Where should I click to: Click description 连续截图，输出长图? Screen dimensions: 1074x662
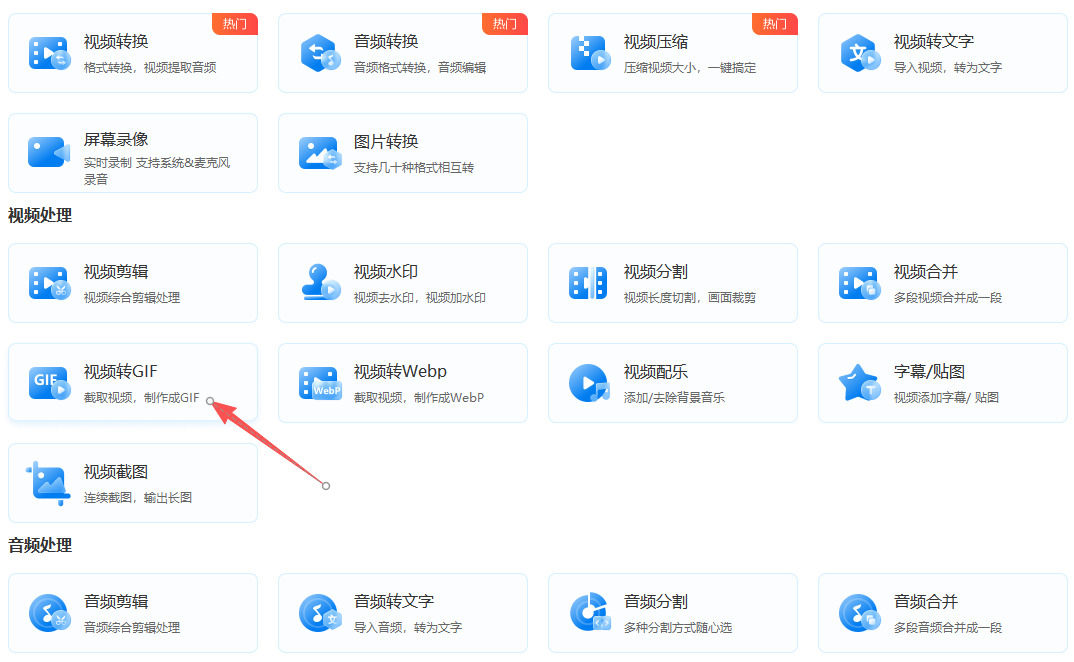pos(138,498)
